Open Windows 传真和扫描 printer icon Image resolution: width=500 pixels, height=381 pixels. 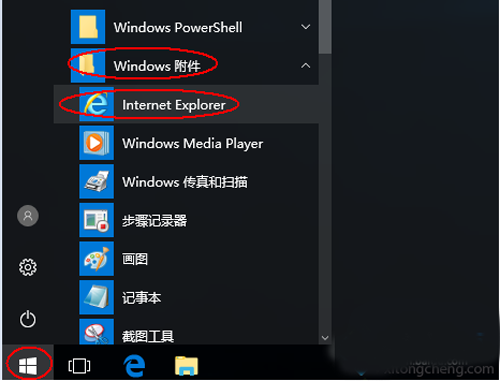[x=96, y=182]
